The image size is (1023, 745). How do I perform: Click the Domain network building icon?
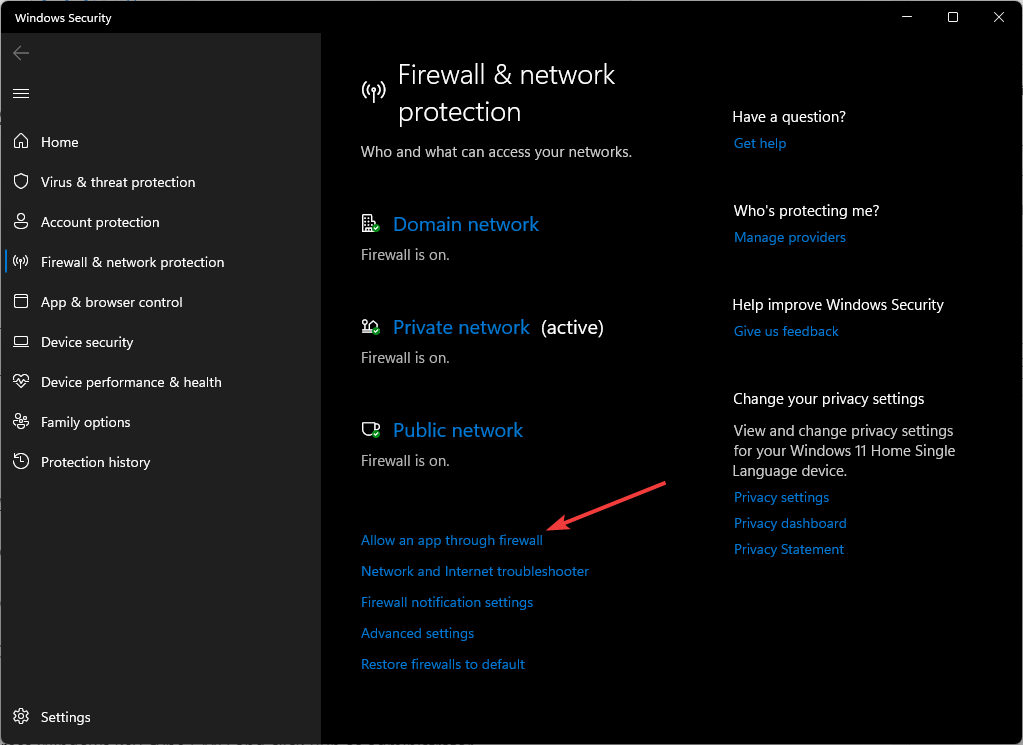pyautogui.click(x=371, y=223)
